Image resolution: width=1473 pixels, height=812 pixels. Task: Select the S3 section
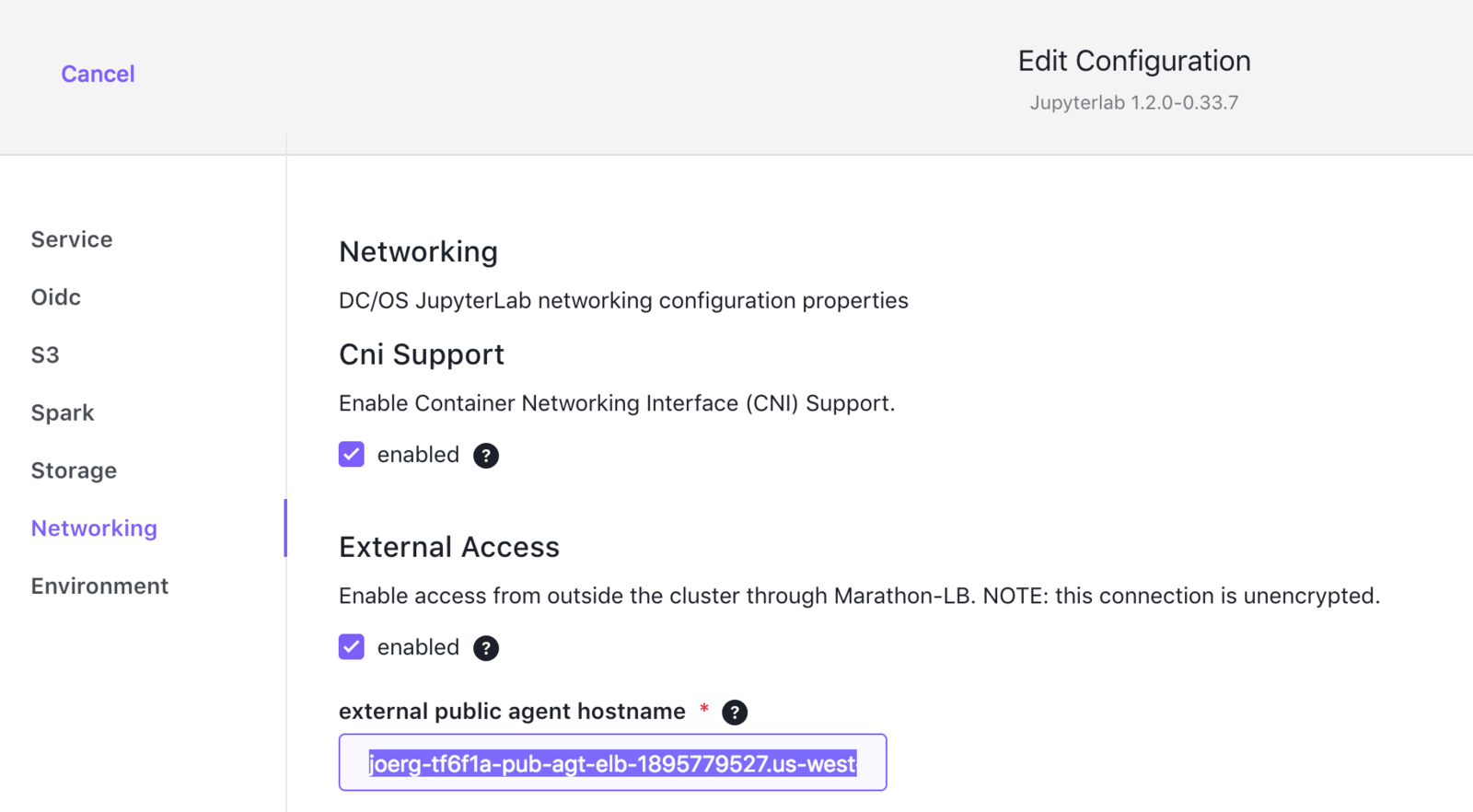tap(45, 355)
